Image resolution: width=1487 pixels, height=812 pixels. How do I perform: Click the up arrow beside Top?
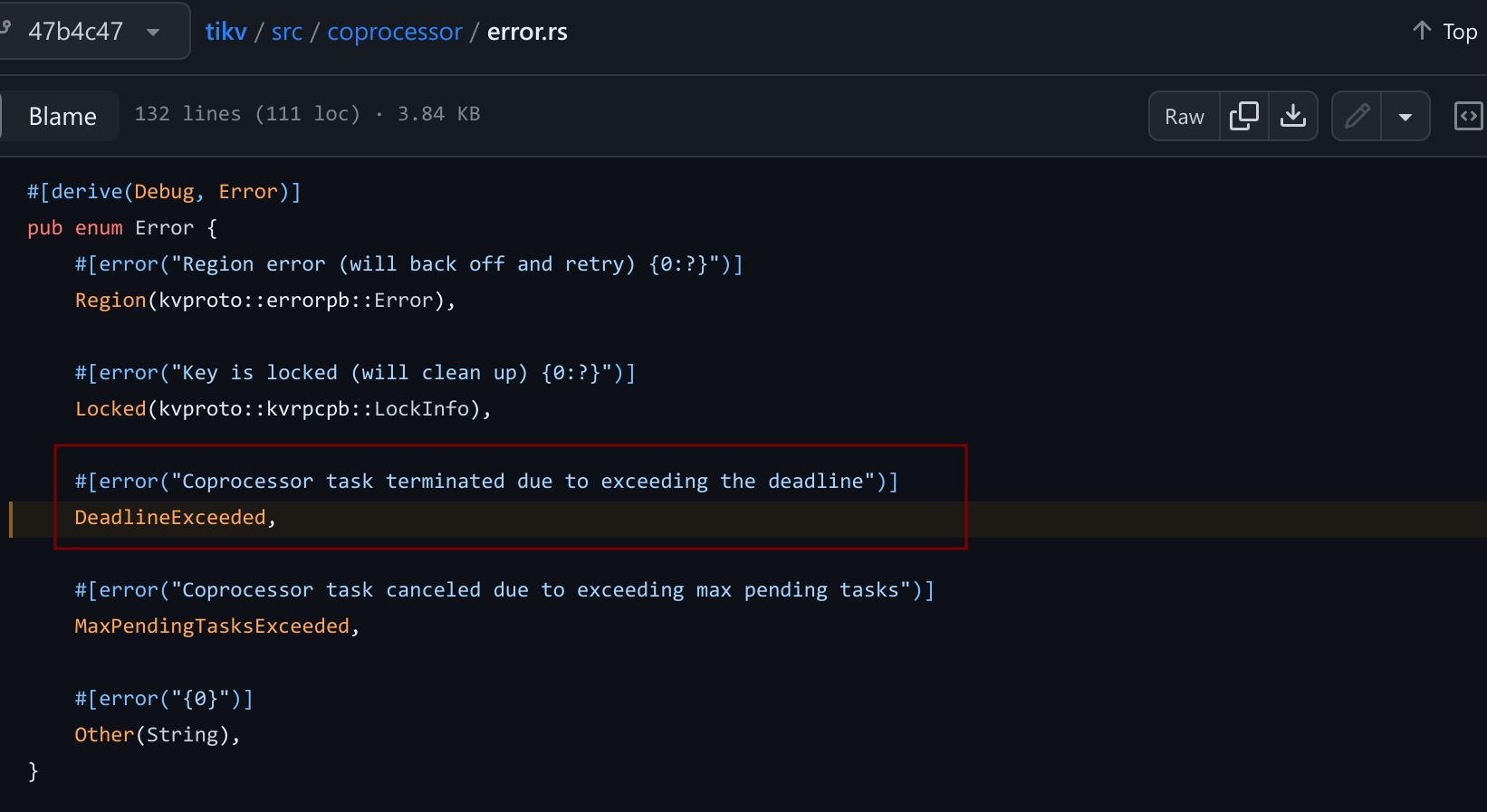coord(1422,31)
